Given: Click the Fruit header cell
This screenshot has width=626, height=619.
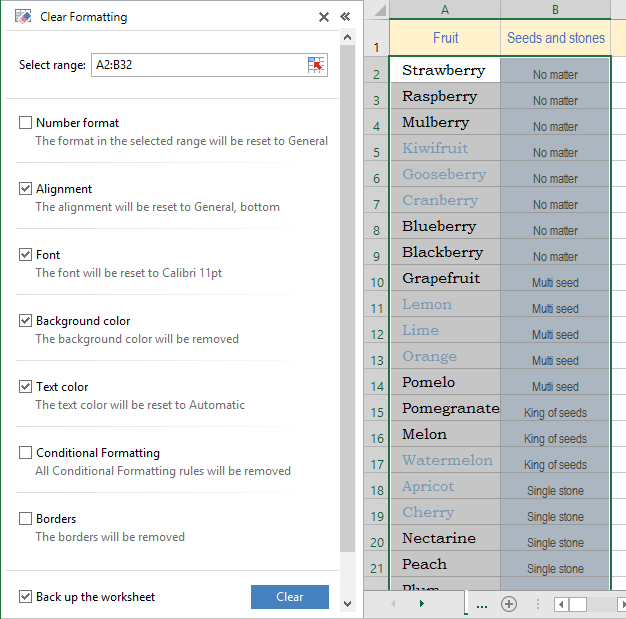Looking at the screenshot, I should click(445, 38).
